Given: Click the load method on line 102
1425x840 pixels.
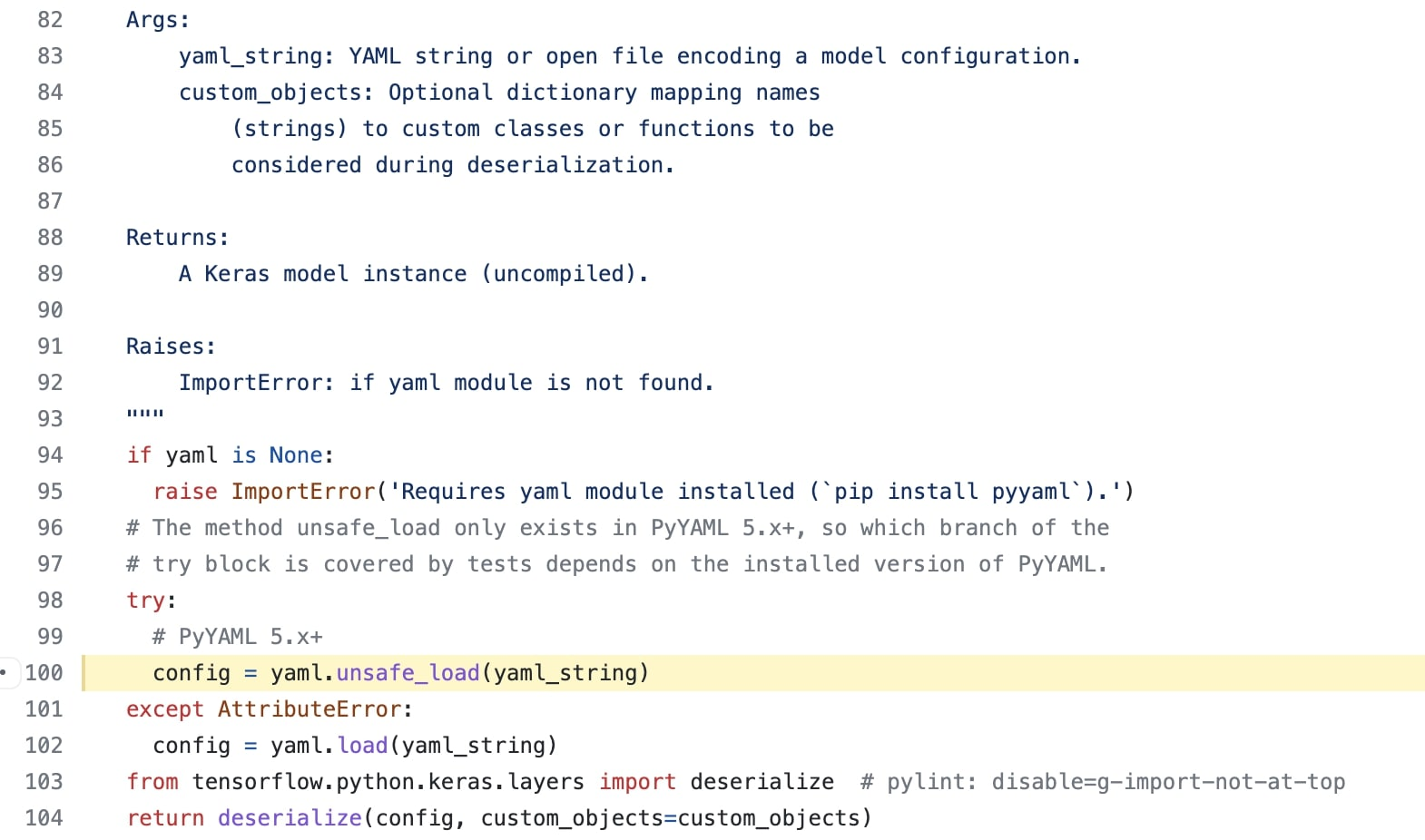Looking at the screenshot, I should click(362, 746).
